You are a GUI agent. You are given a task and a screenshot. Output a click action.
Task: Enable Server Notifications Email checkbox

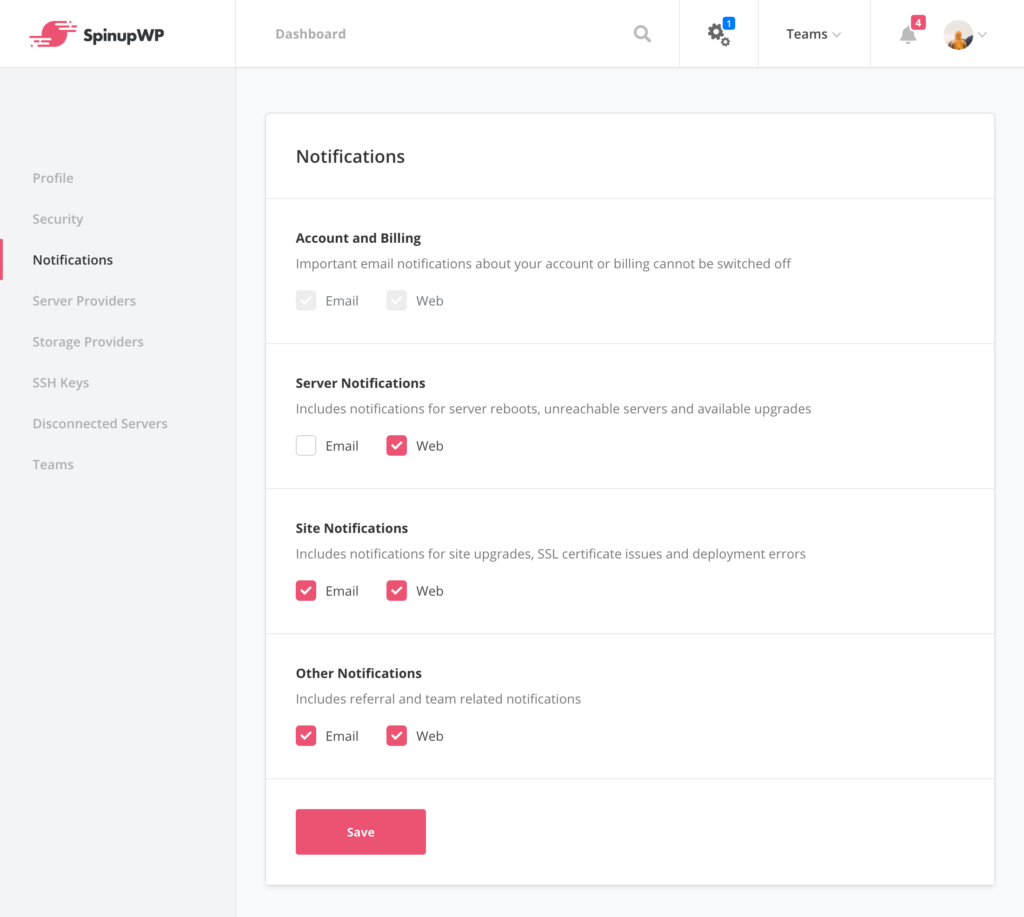tap(306, 445)
